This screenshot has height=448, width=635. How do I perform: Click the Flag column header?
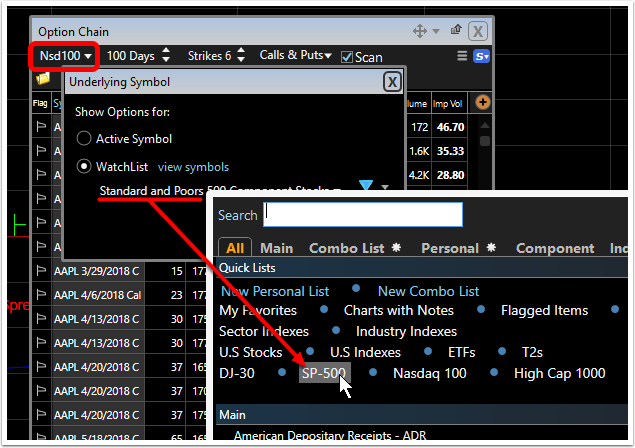[x=40, y=103]
